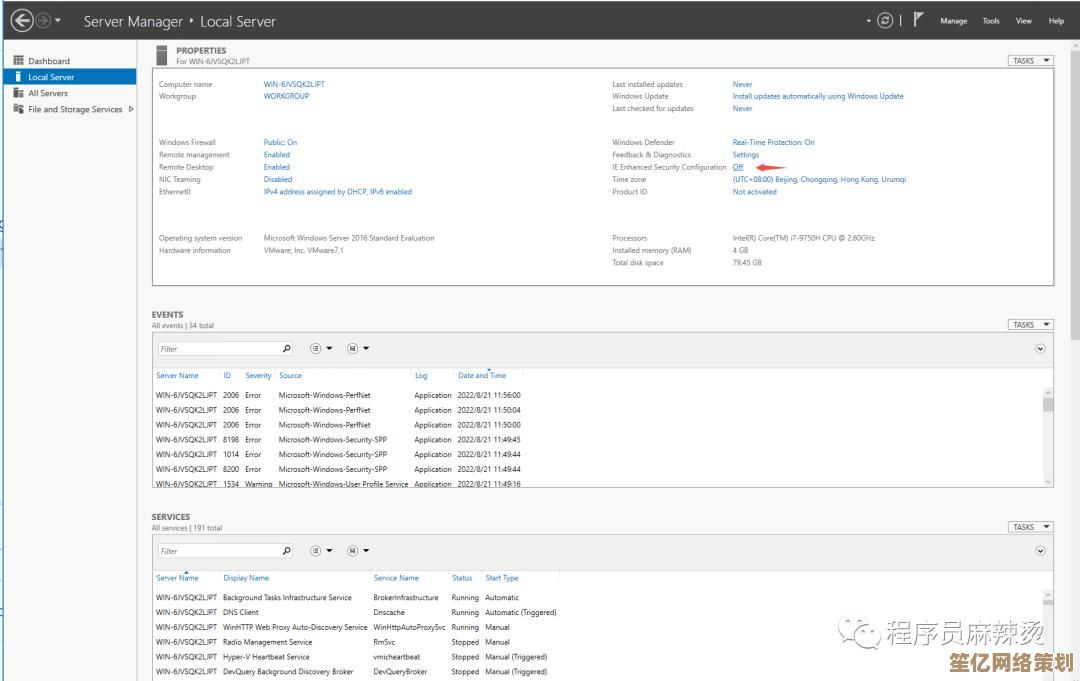Viewport: 1080px width, 681px height.
Task: Click the Events filter input field
Action: coord(219,349)
